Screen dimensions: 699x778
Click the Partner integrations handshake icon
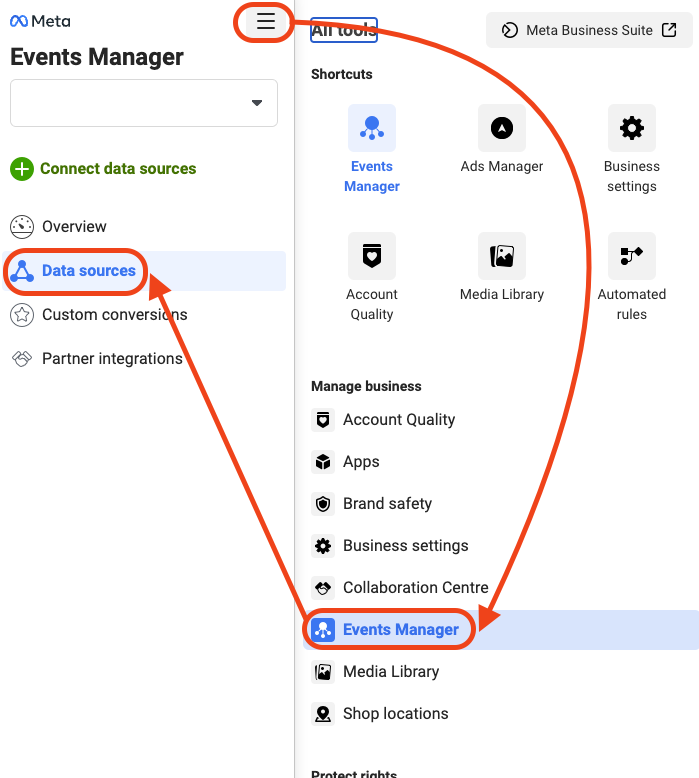22,358
